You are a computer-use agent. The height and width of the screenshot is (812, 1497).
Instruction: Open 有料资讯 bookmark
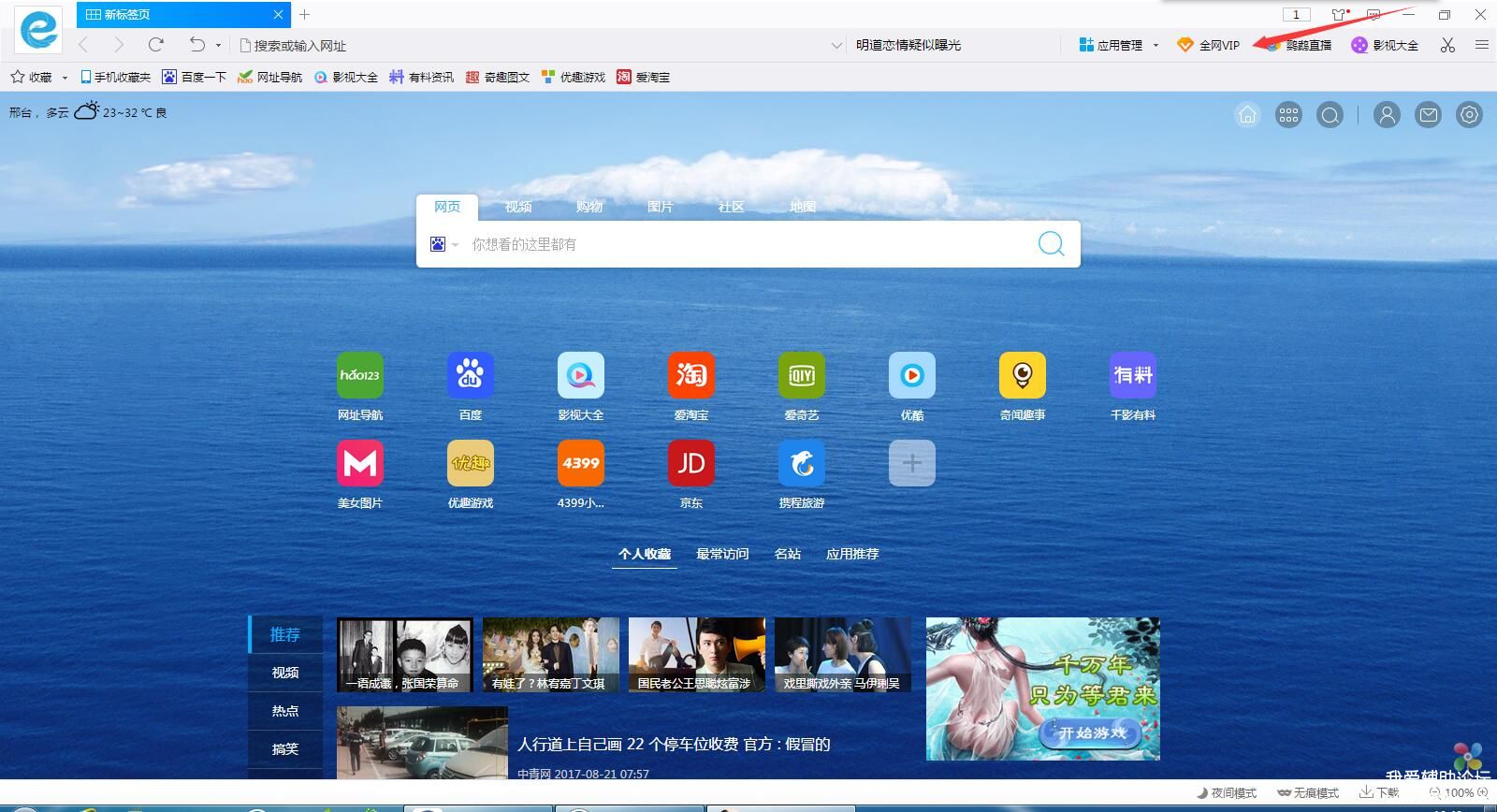[x=422, y=77]
